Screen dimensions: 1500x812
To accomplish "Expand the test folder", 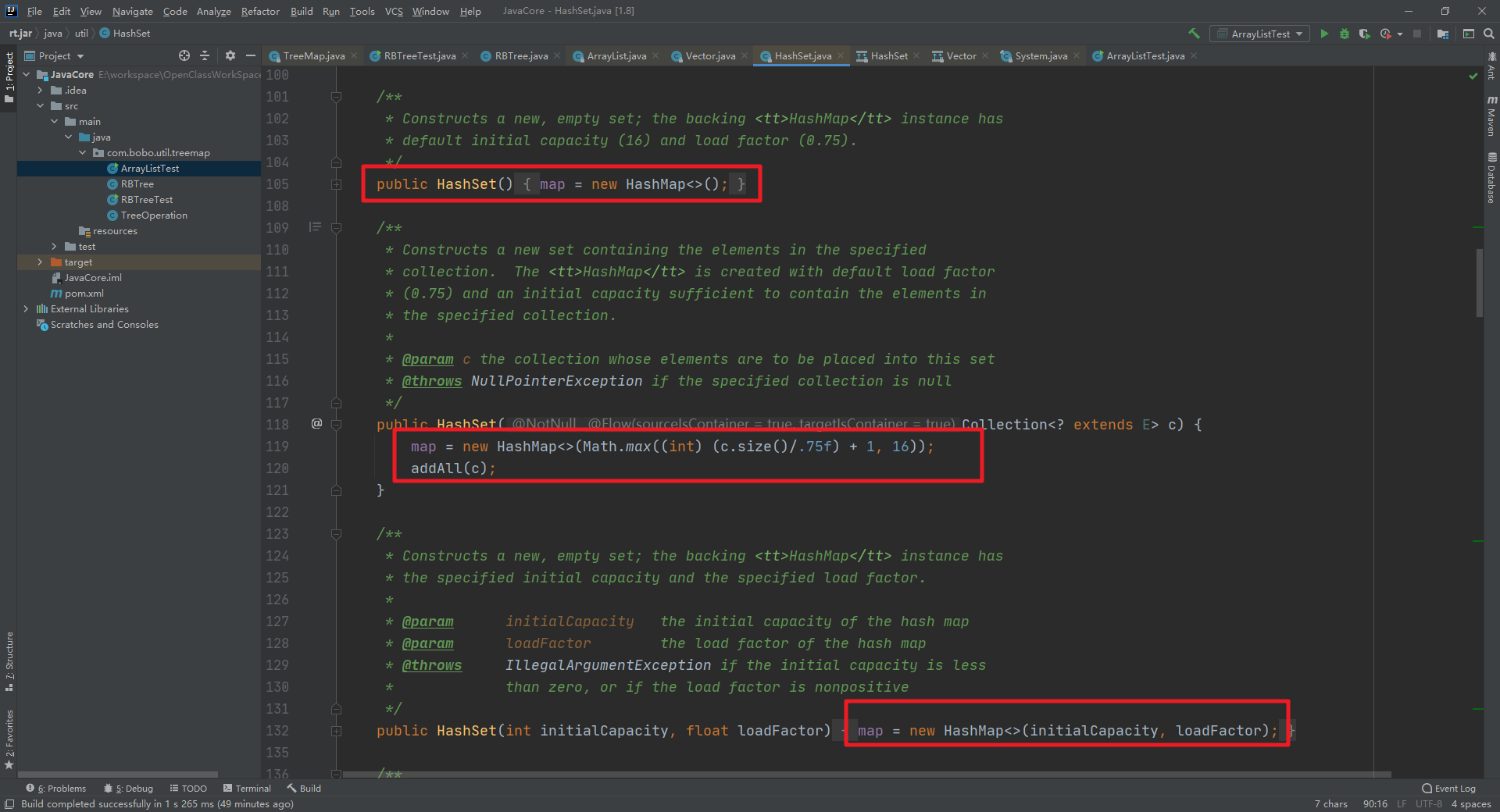I will (x=55, y=246).
